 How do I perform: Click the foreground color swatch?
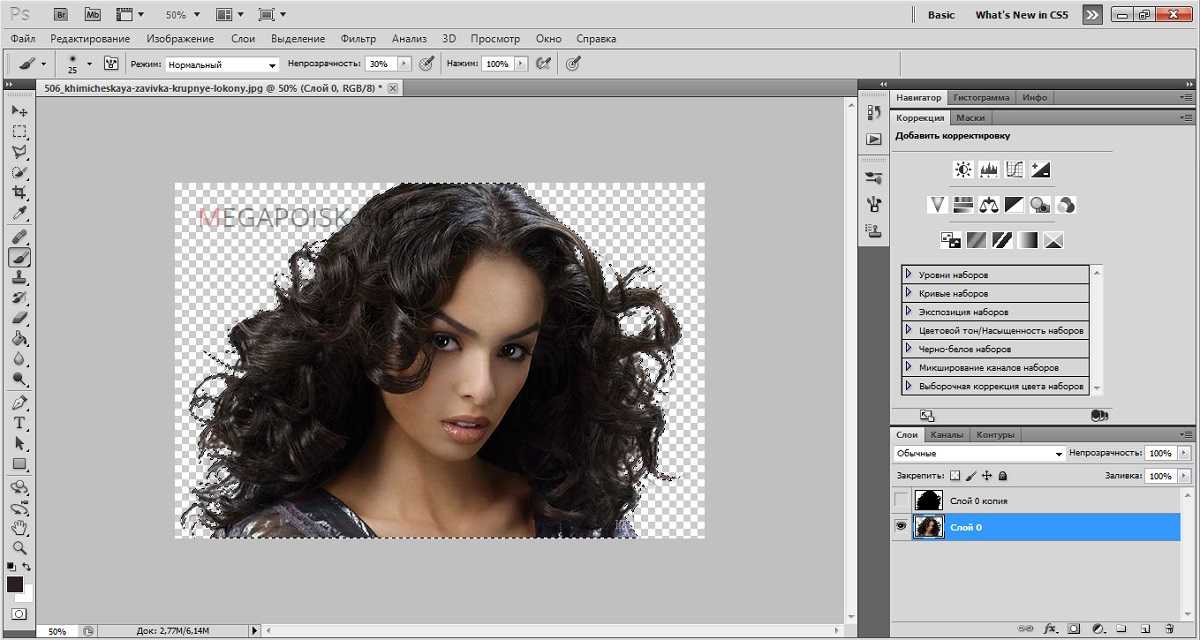pos(15,584)
